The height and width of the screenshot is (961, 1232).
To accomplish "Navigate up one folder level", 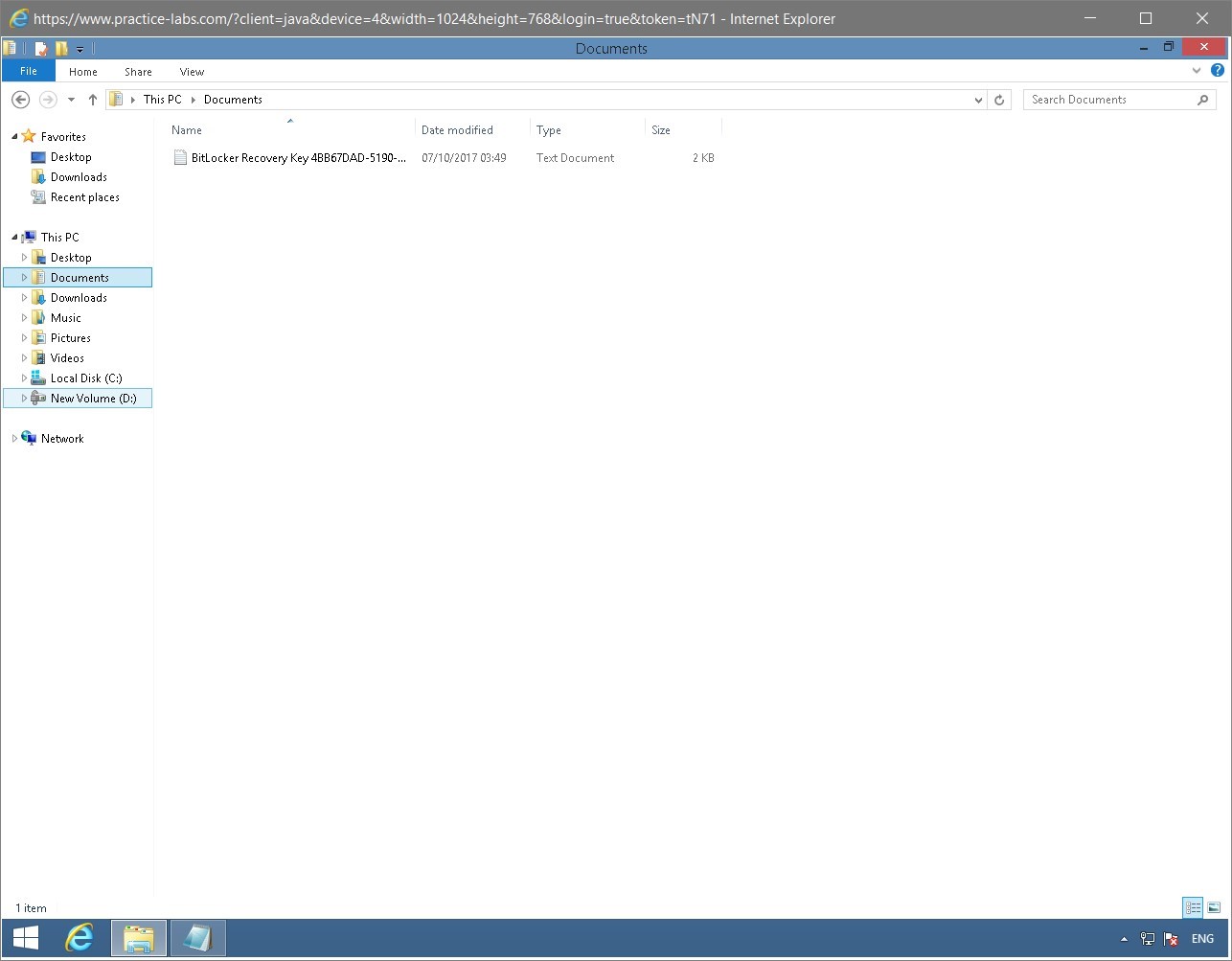I will click(x=92, y=99).
